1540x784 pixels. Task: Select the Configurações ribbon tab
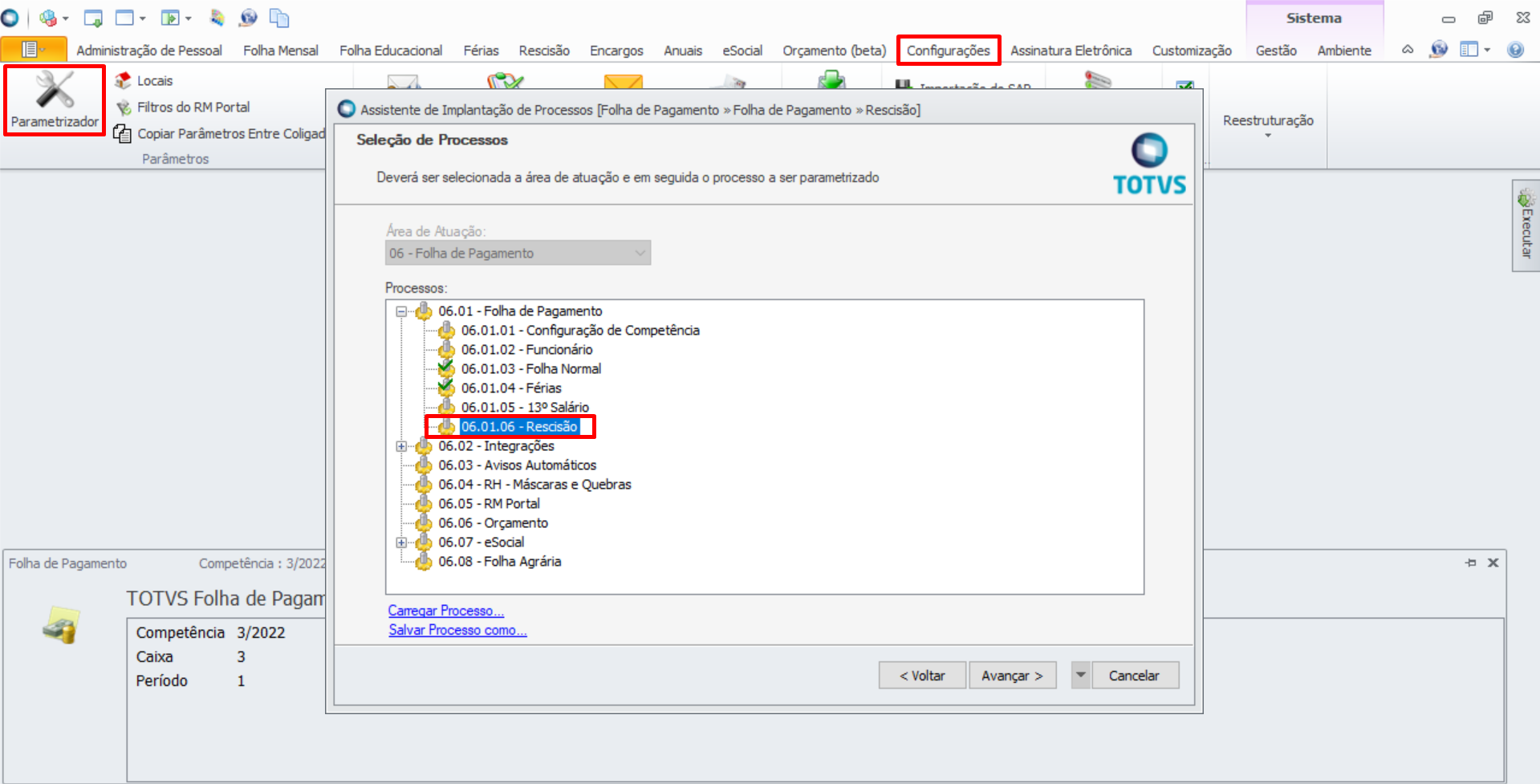(949, 51)
